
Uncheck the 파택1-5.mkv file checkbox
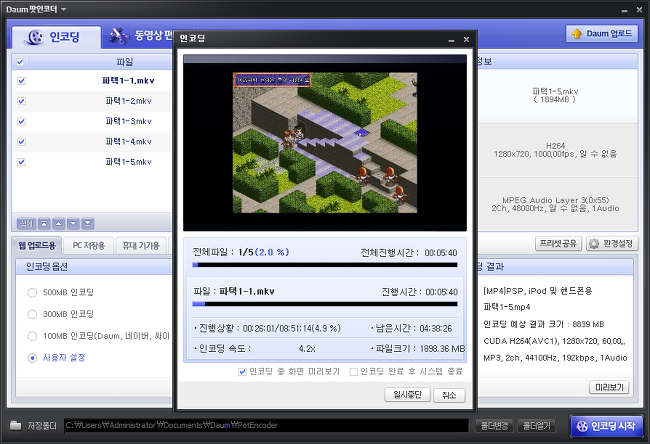[x=22, y=162]
